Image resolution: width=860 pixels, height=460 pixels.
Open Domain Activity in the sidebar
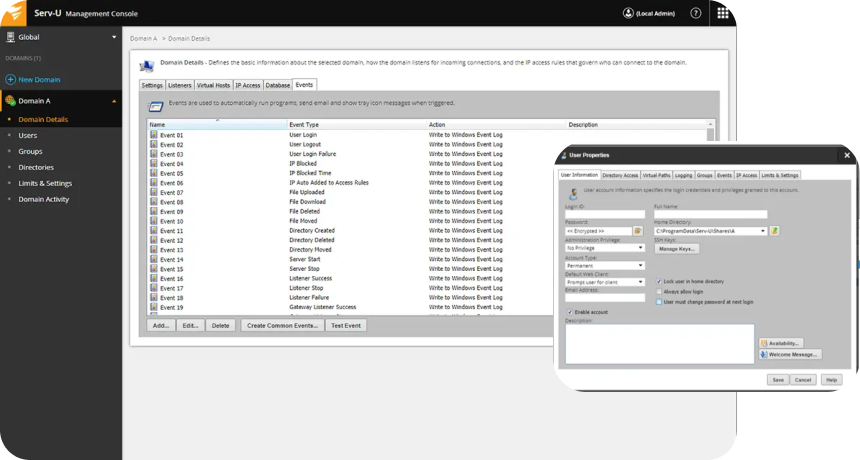44,199
